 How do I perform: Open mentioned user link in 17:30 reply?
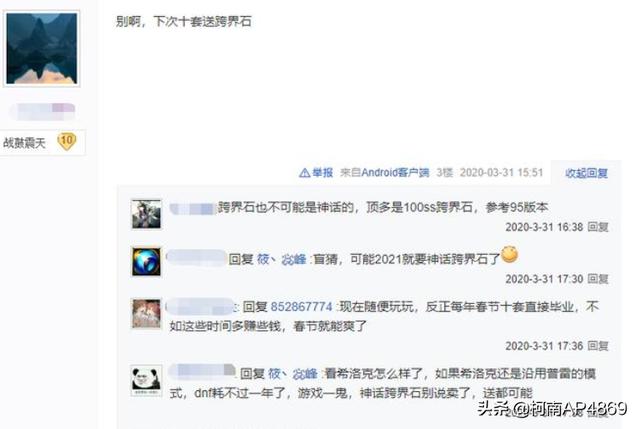281,259
